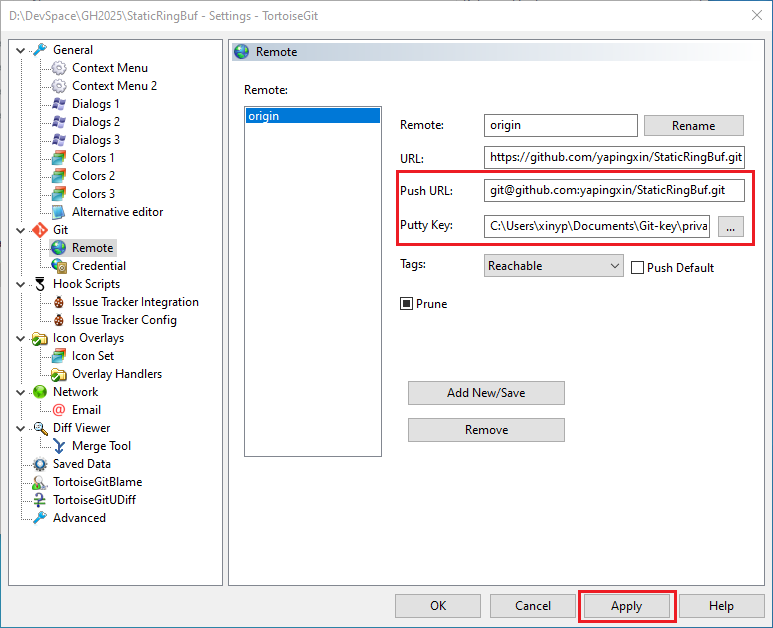Click the Email @ icon
Image resolution: width=773 pixels, height=628 pixels.
(59, 410)
